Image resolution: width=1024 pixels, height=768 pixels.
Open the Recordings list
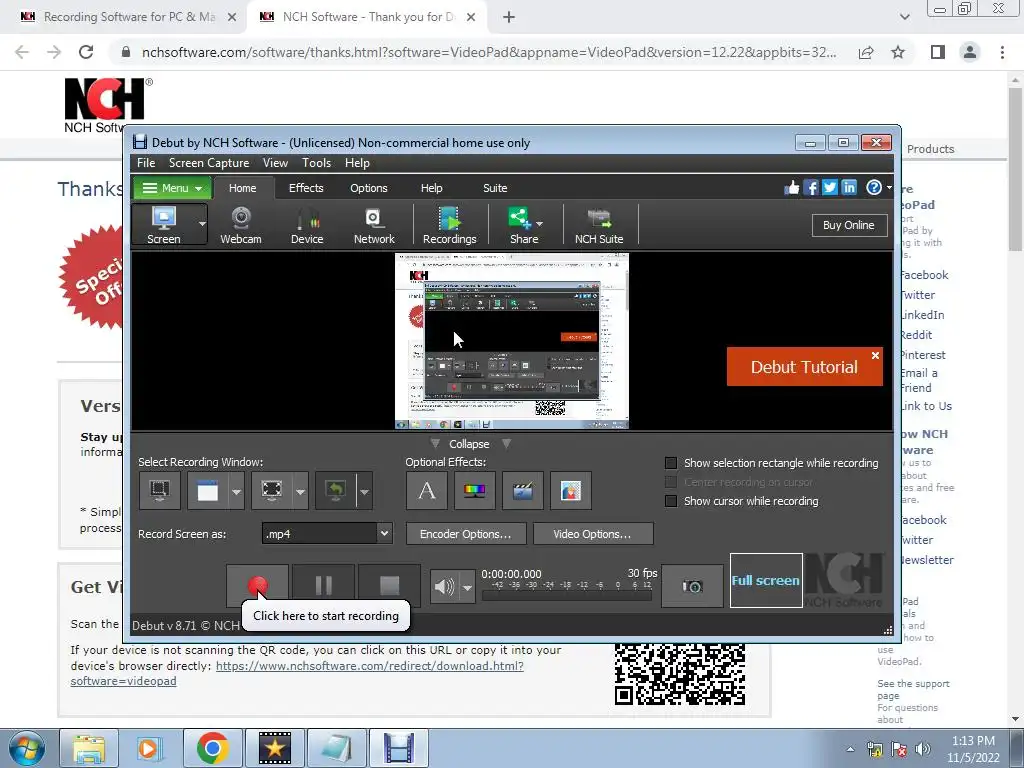(x=449, y=225)
